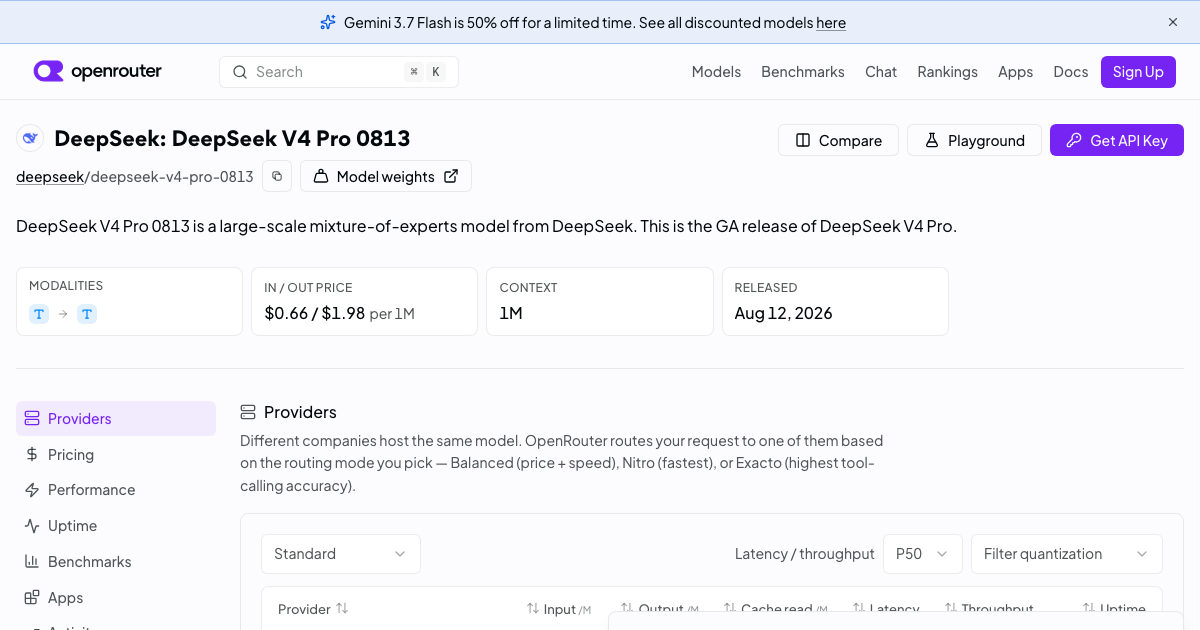Sort table by Input price arrows

click(533, 609)
